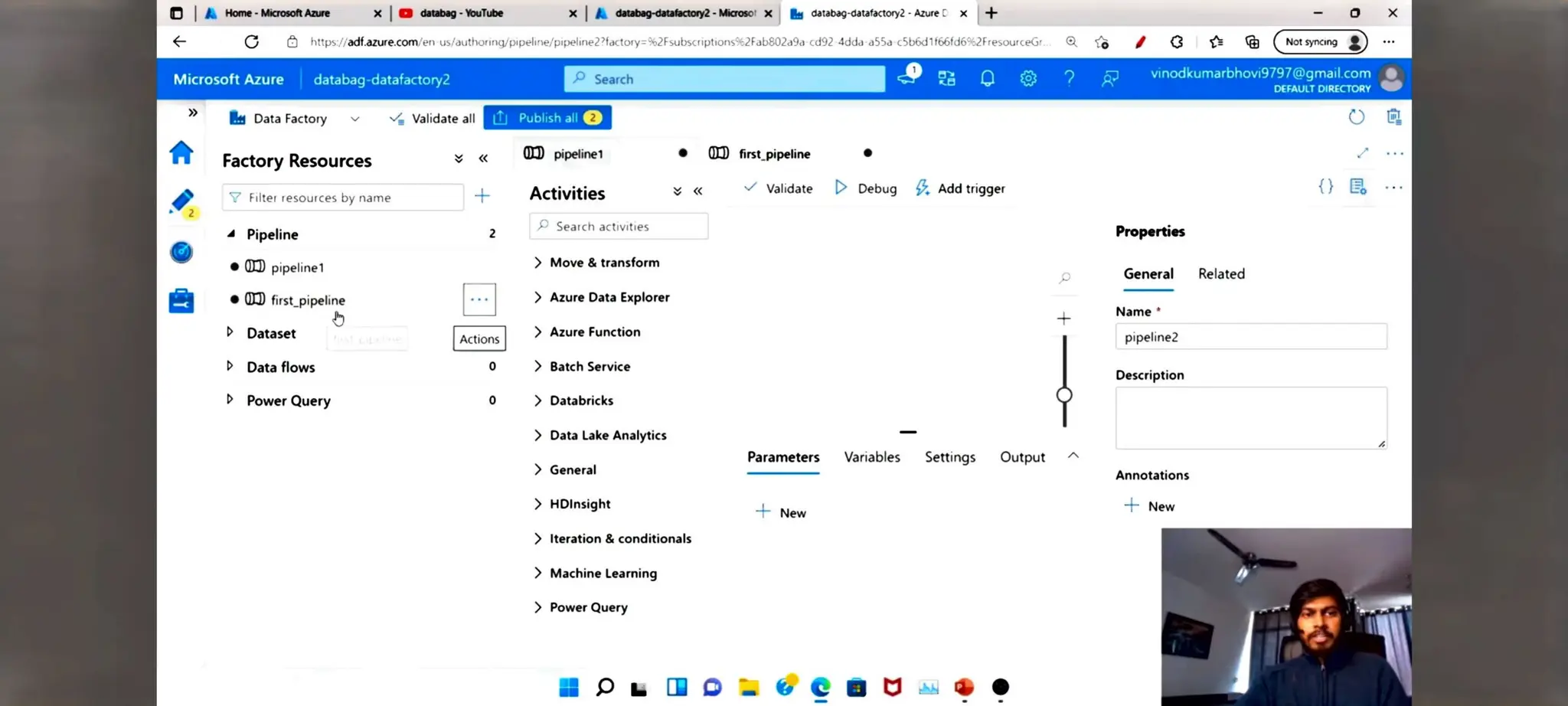The image size is (1568, 706).
Task: Click the announcements megaphone icon with badge
Action: click(908, 76)
